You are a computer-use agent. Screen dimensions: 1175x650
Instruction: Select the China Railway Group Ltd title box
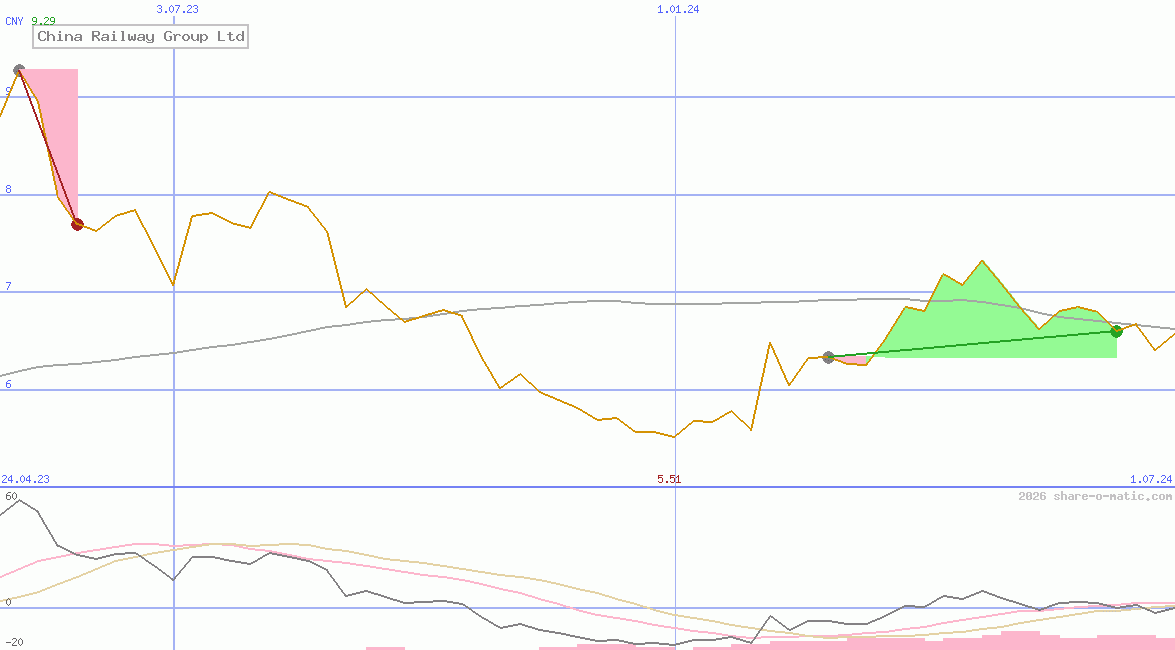[140, 36]
